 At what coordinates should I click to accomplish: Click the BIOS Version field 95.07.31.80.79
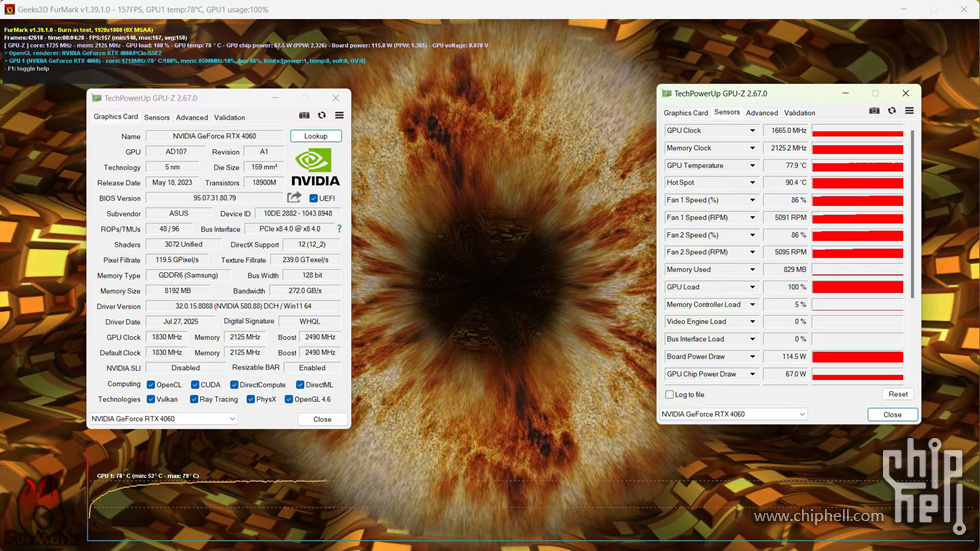click(215, 198)
